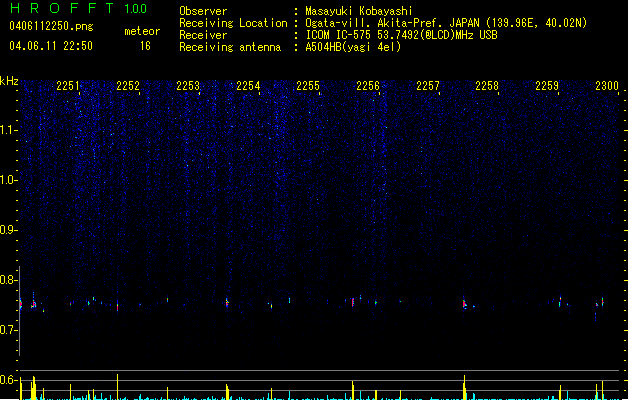Click the date stamp 04.06.11 22:50
The height and width of the screenshot is (400, 629).
pyautogui.click(x=51, y=46)
